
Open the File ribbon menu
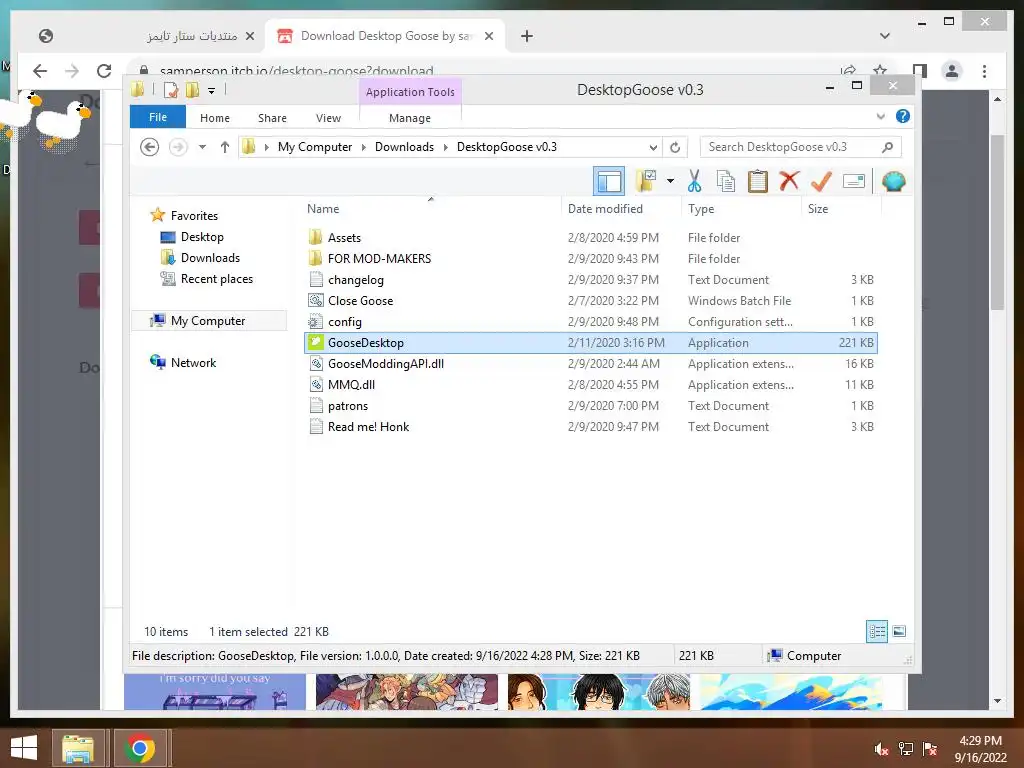(158, 117)
